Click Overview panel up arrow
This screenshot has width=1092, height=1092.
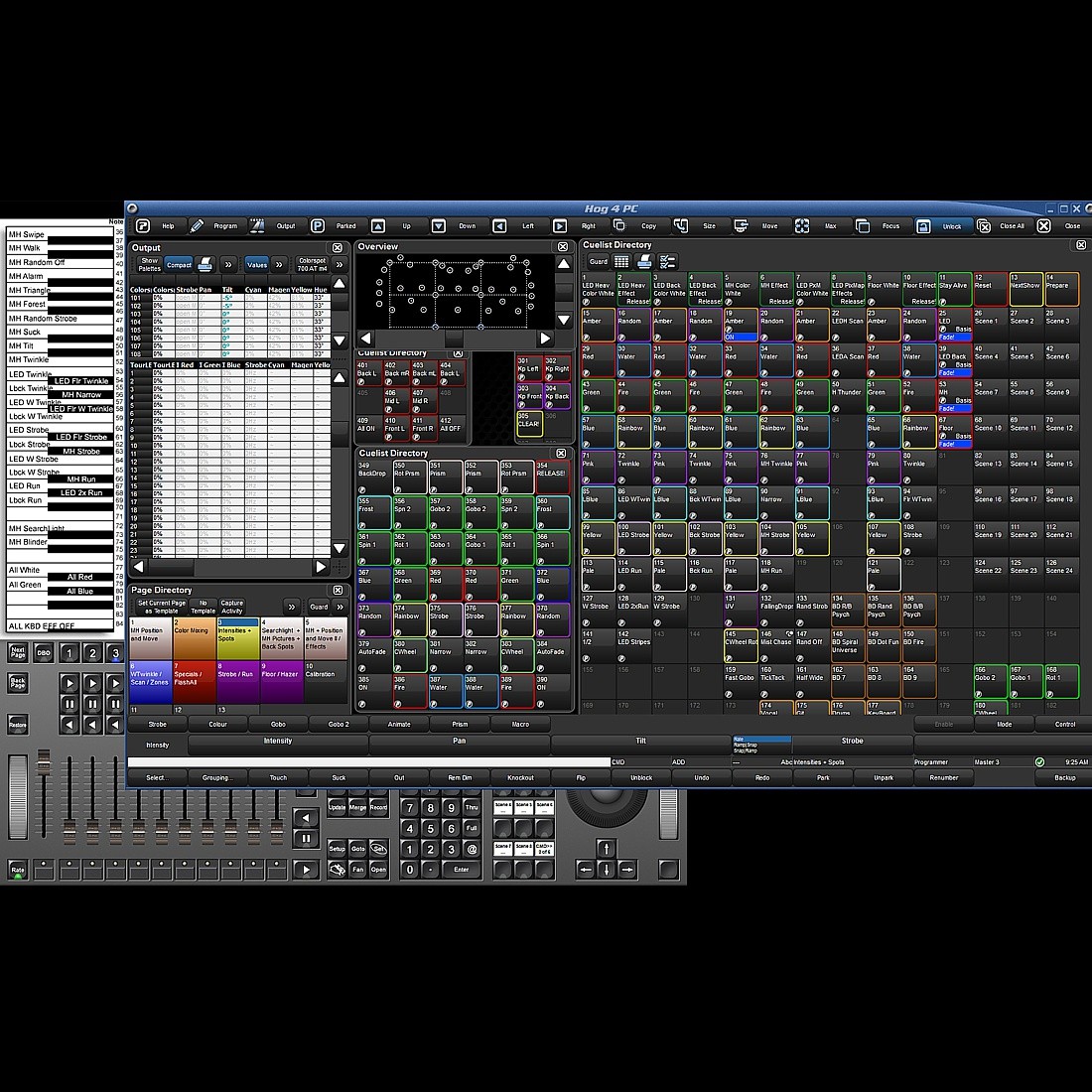(x=564, y=264)
